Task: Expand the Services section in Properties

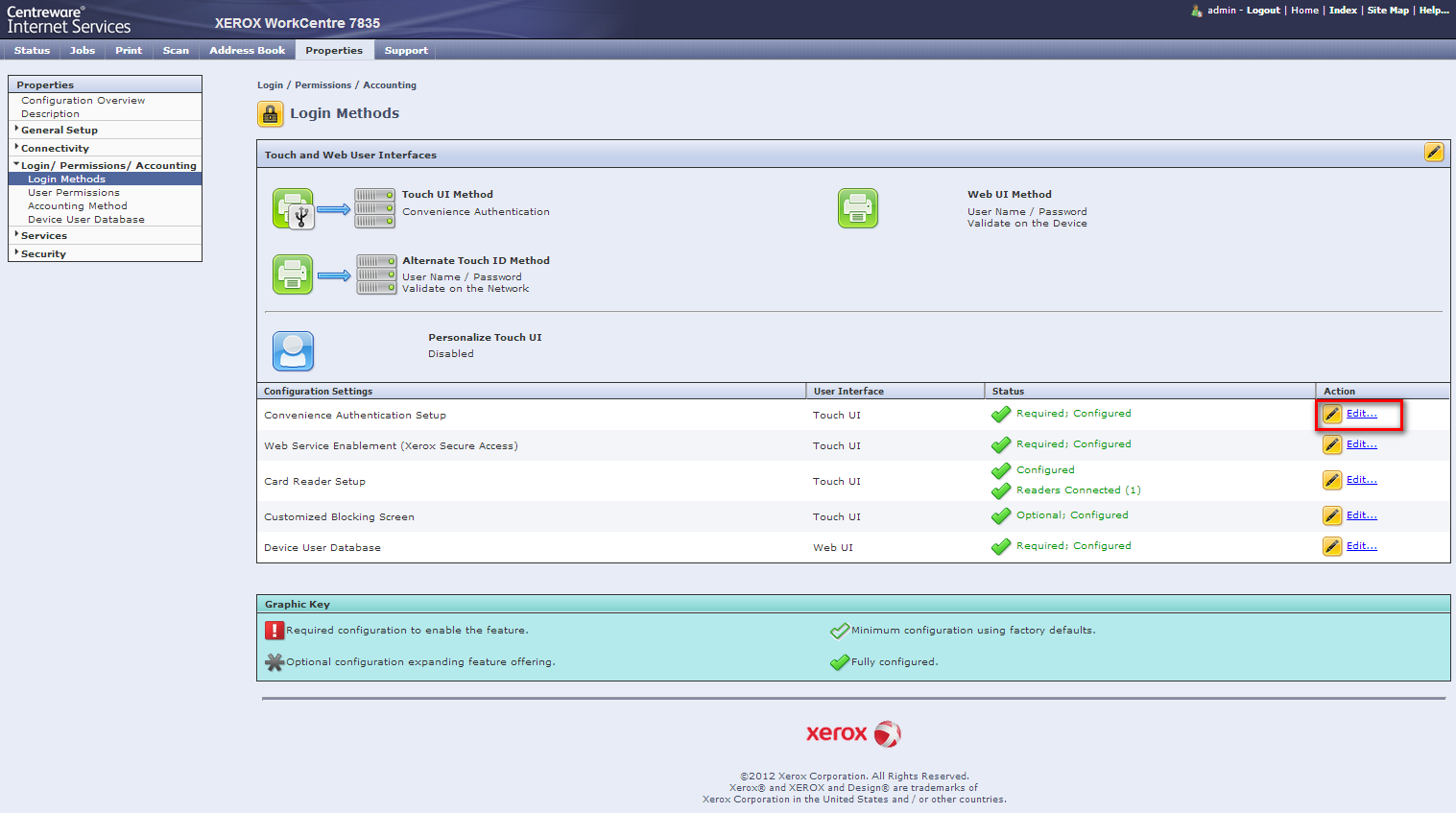Action: (x=44, y=235)
